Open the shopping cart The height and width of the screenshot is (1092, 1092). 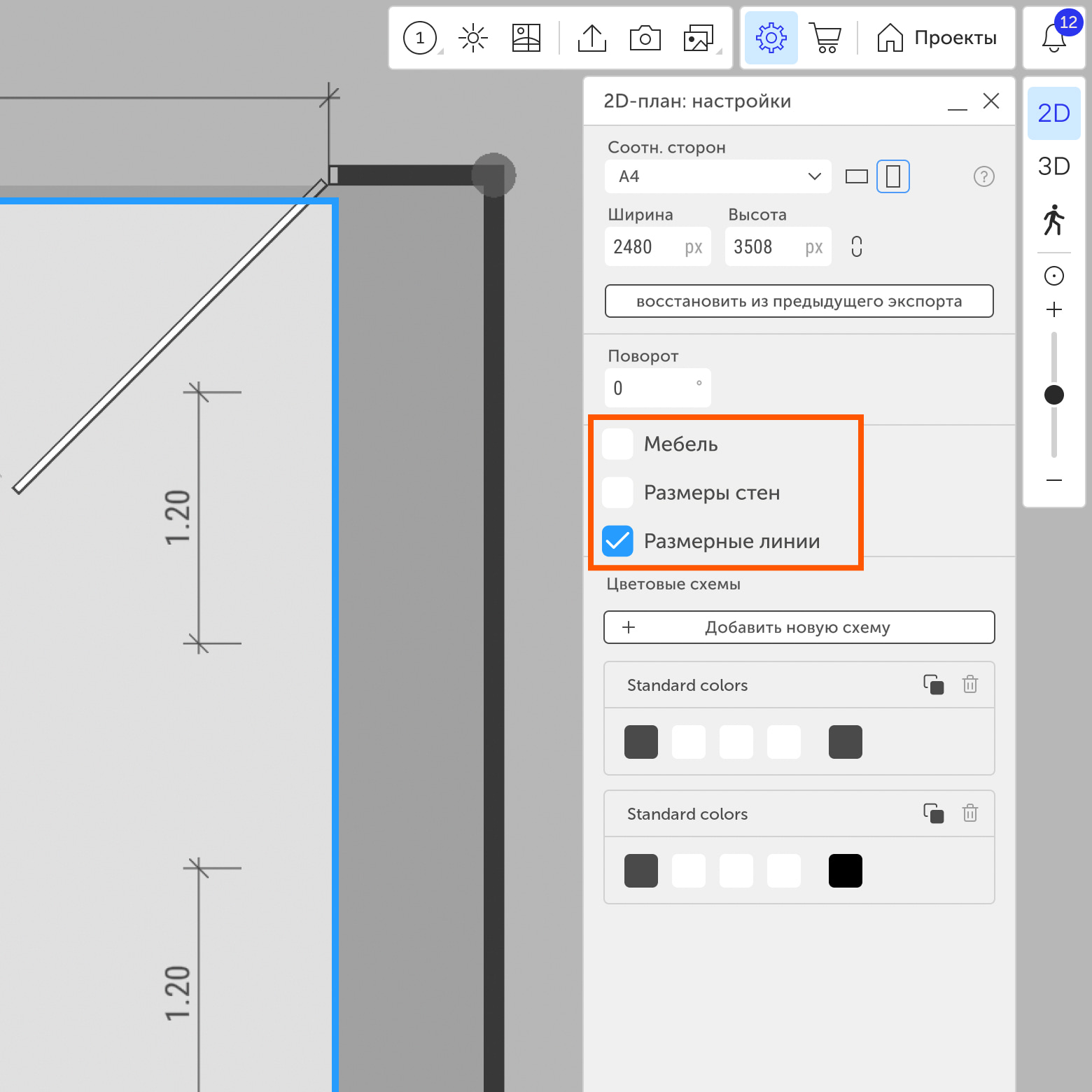tap(826, 38)
